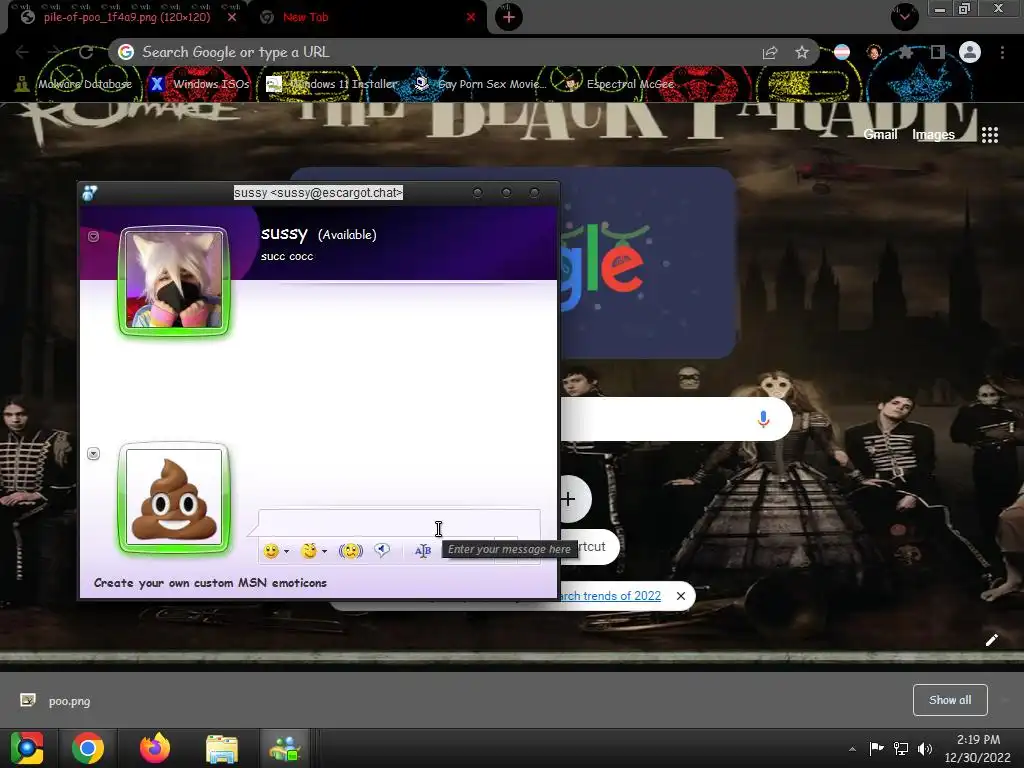Open File Explorer from the taskbar
Viewport: 1024px width, 768px height.
(221, 748)
